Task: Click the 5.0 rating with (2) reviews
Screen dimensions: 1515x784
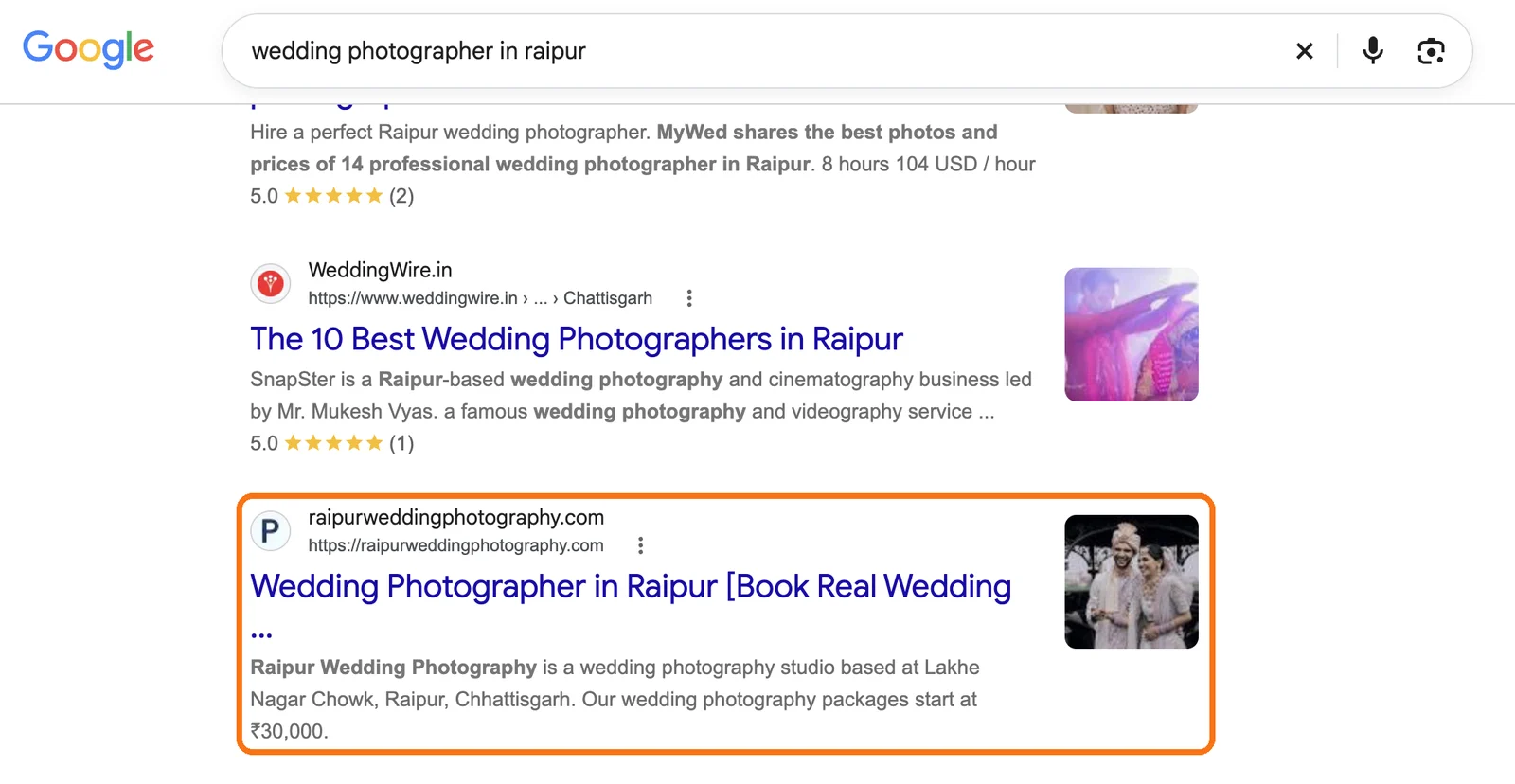Action: click(x=332, y=196)
